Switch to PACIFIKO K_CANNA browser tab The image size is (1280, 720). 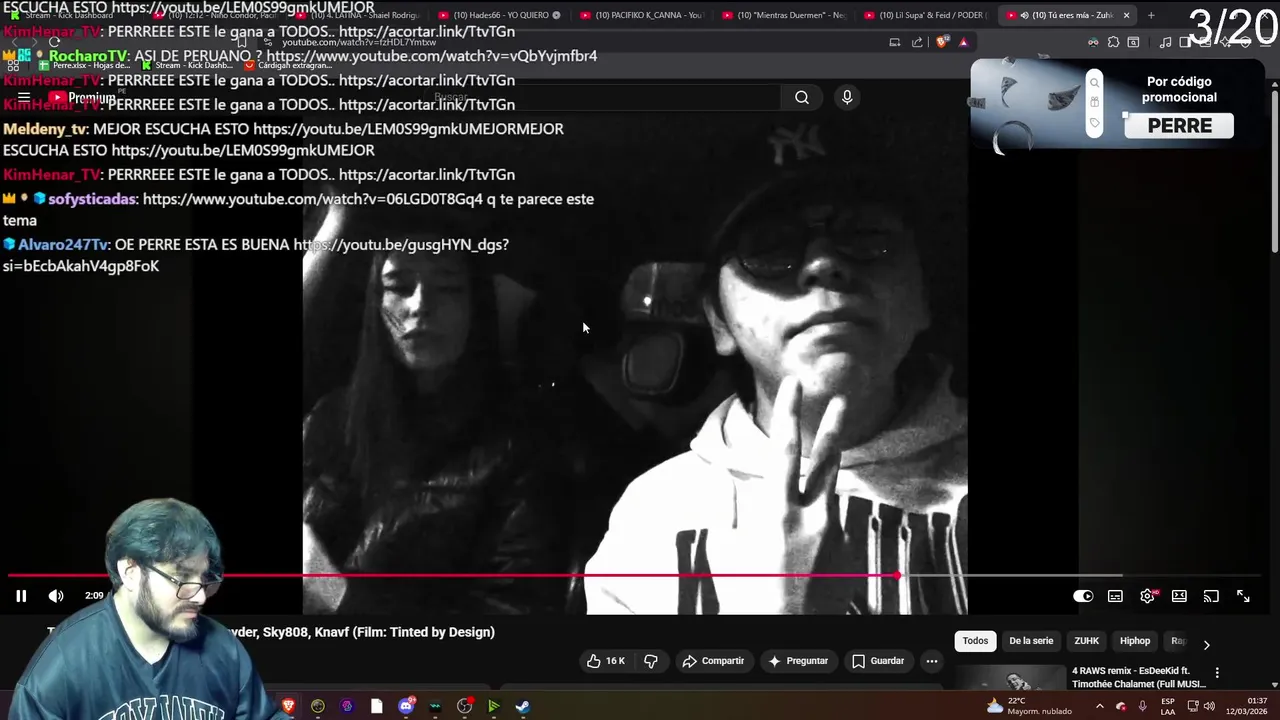643,15
